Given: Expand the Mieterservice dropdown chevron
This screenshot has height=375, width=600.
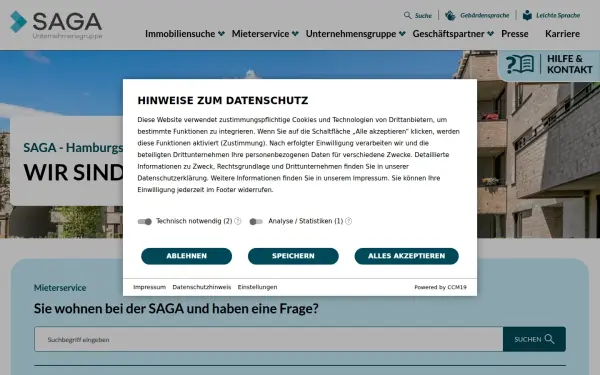Looking at the screenshot, I should coord(295,34).
